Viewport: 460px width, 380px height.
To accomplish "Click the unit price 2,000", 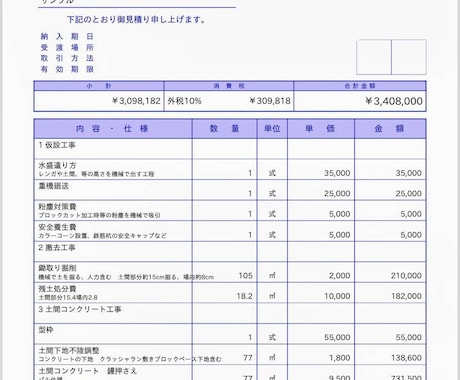I will click(340, 276).
